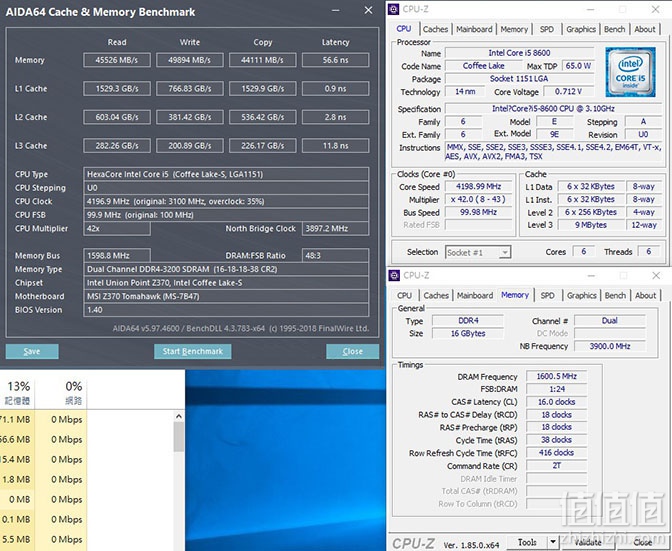
Task: Click Memory Type field Dual Channel DDR4-3200
Action: [226, 269]
